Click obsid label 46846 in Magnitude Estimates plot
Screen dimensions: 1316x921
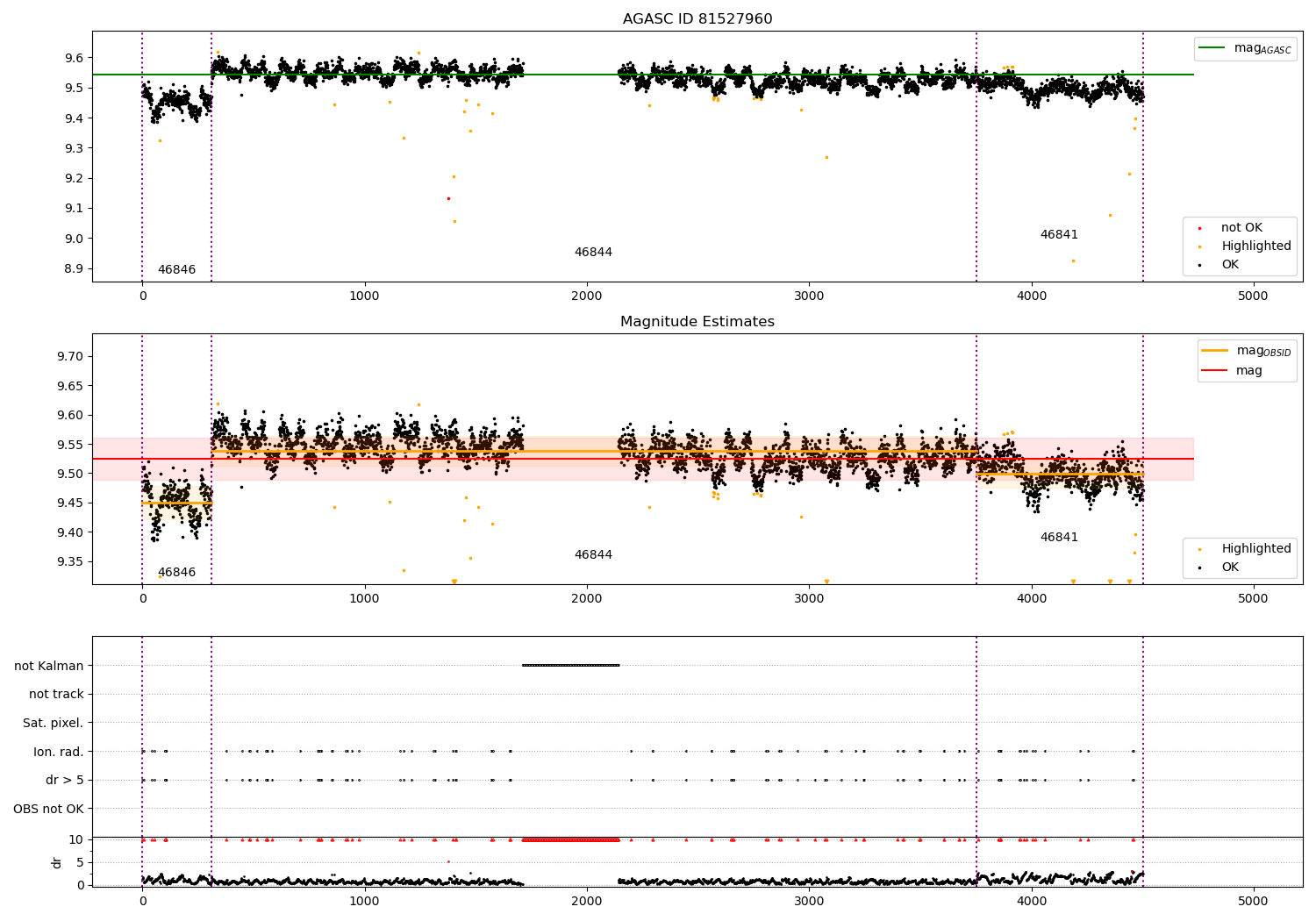176,573
